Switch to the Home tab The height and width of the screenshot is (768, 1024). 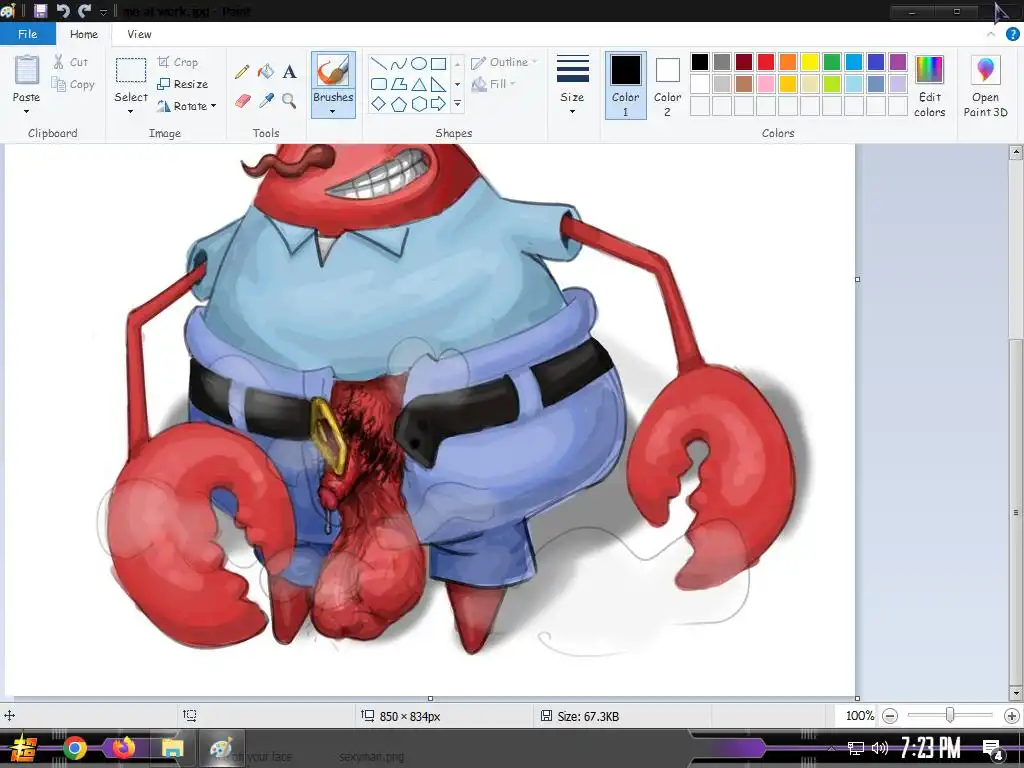pos(84,34)
